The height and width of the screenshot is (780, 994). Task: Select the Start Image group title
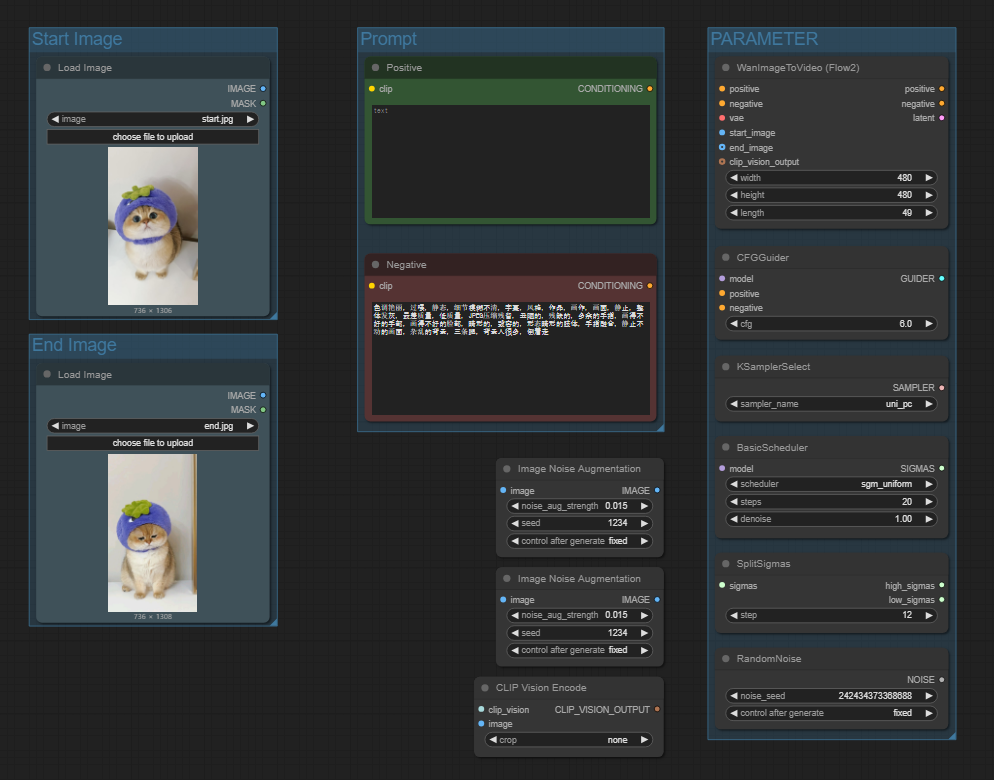pyautogui.click(x=77, y=39)
